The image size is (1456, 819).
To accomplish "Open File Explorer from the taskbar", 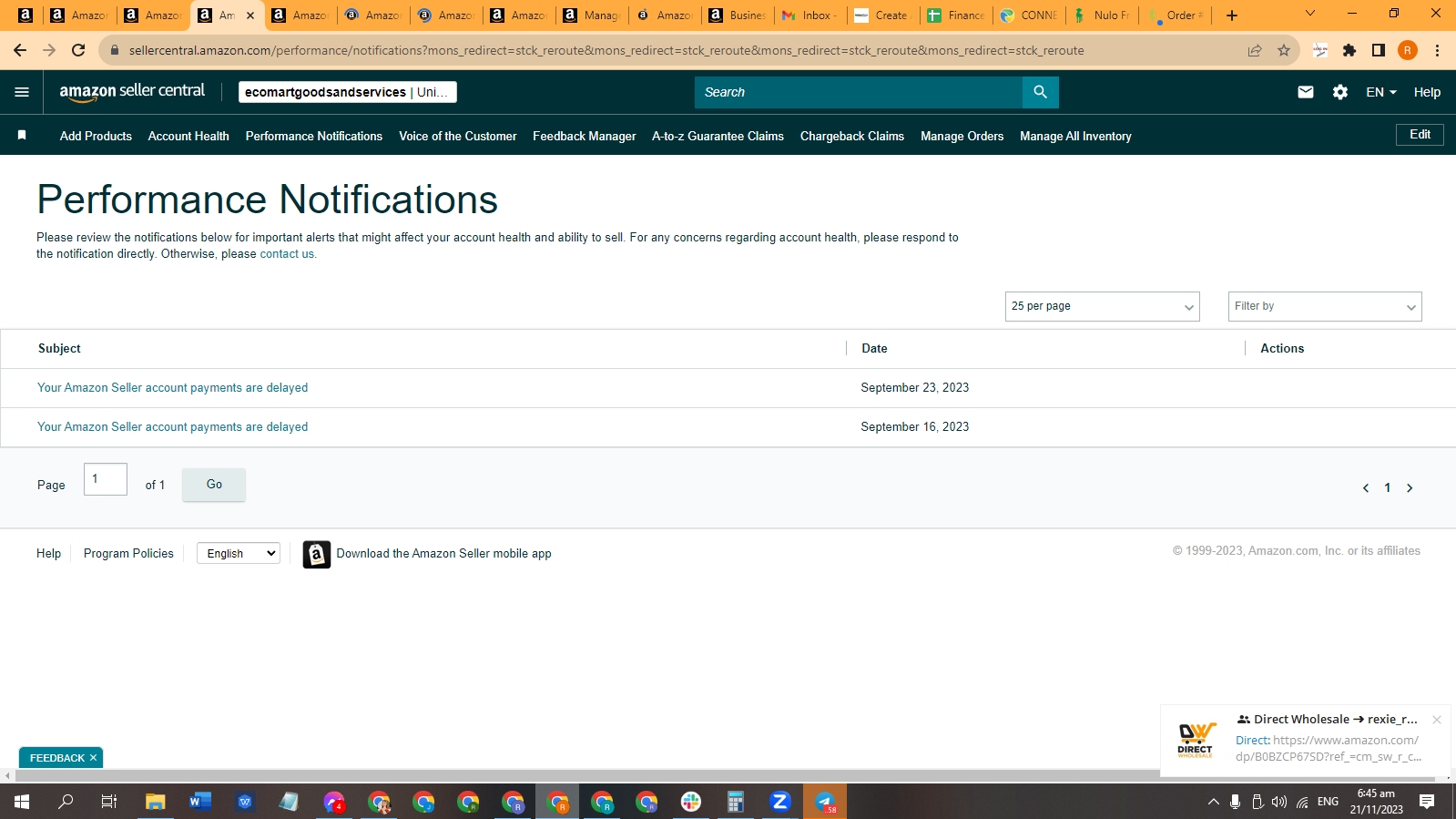I will pos(156,802).
